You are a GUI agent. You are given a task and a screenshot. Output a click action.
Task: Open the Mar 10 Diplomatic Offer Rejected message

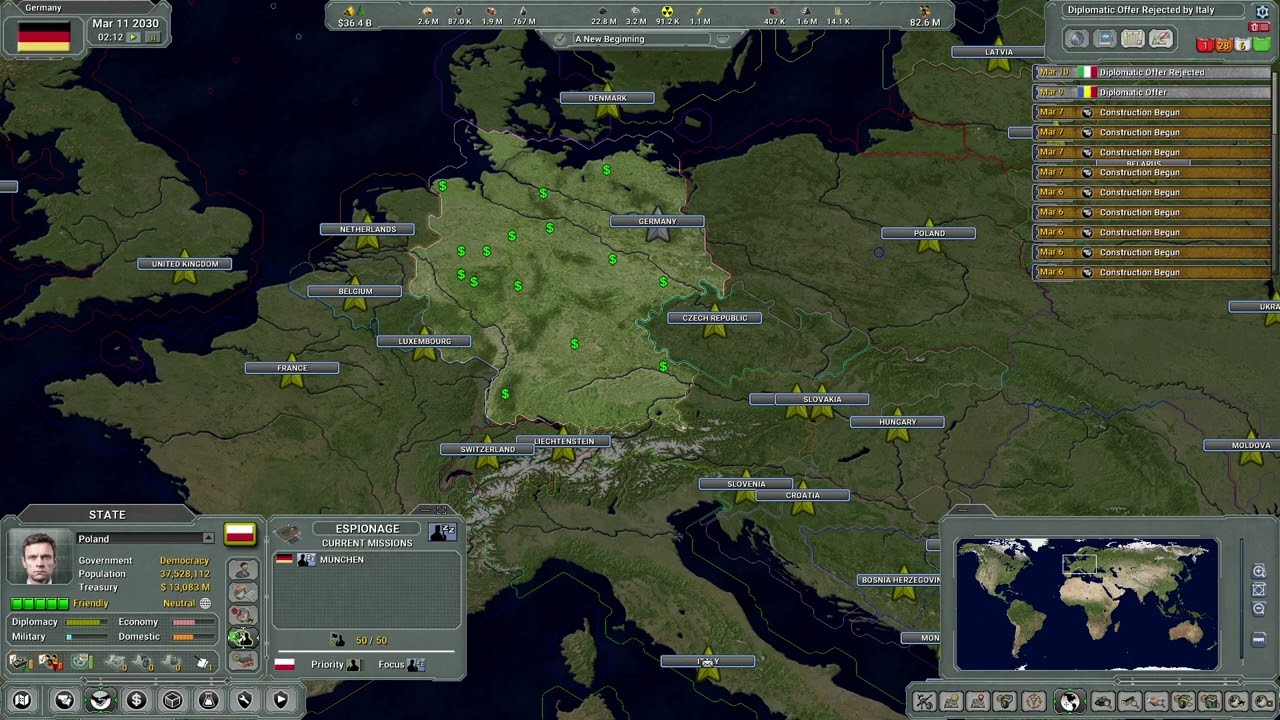[x=1152, y=72]
